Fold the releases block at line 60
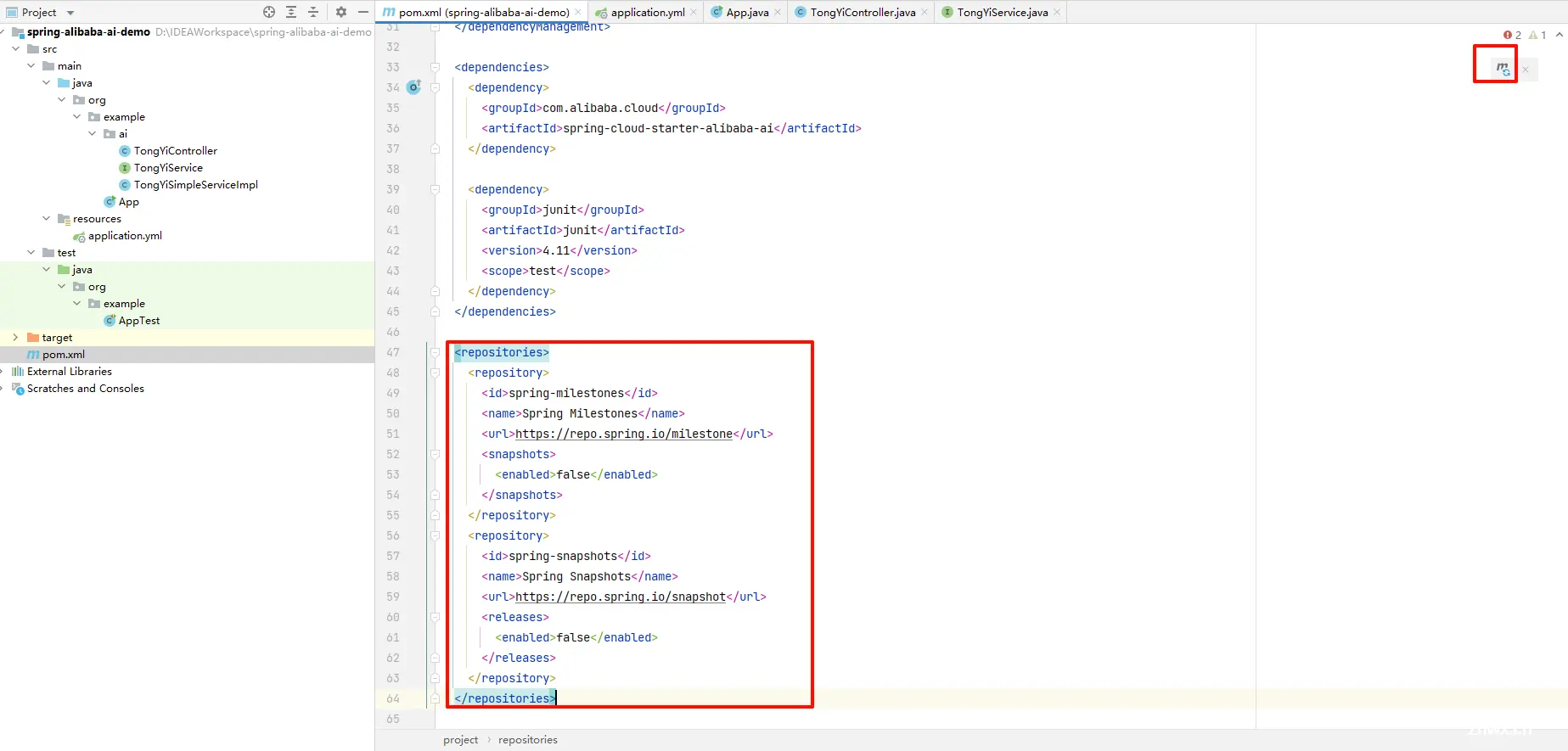The height and width of the screenshot is (751, 1568). [435, 617]
